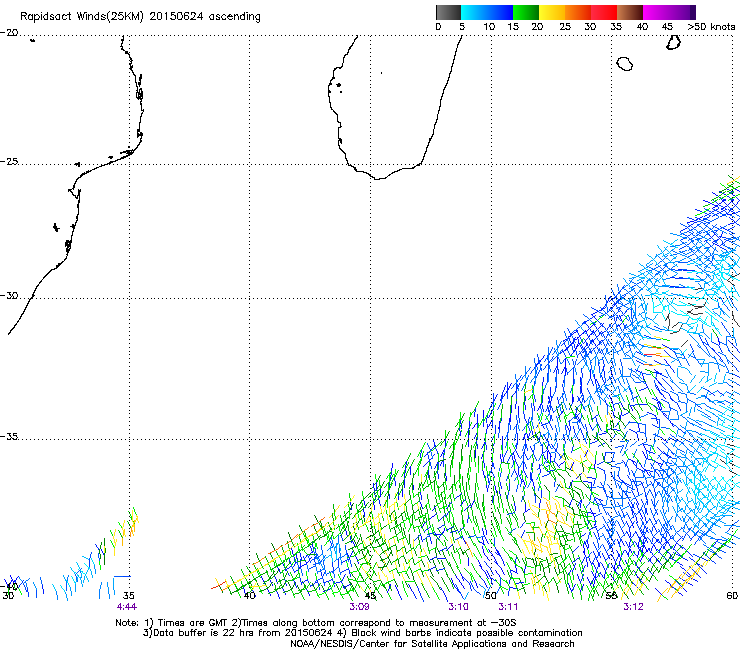The height and width of the screenshot is (650, 740).
Task: Click the "0" label under the color bar
Action: click(438, 27)
